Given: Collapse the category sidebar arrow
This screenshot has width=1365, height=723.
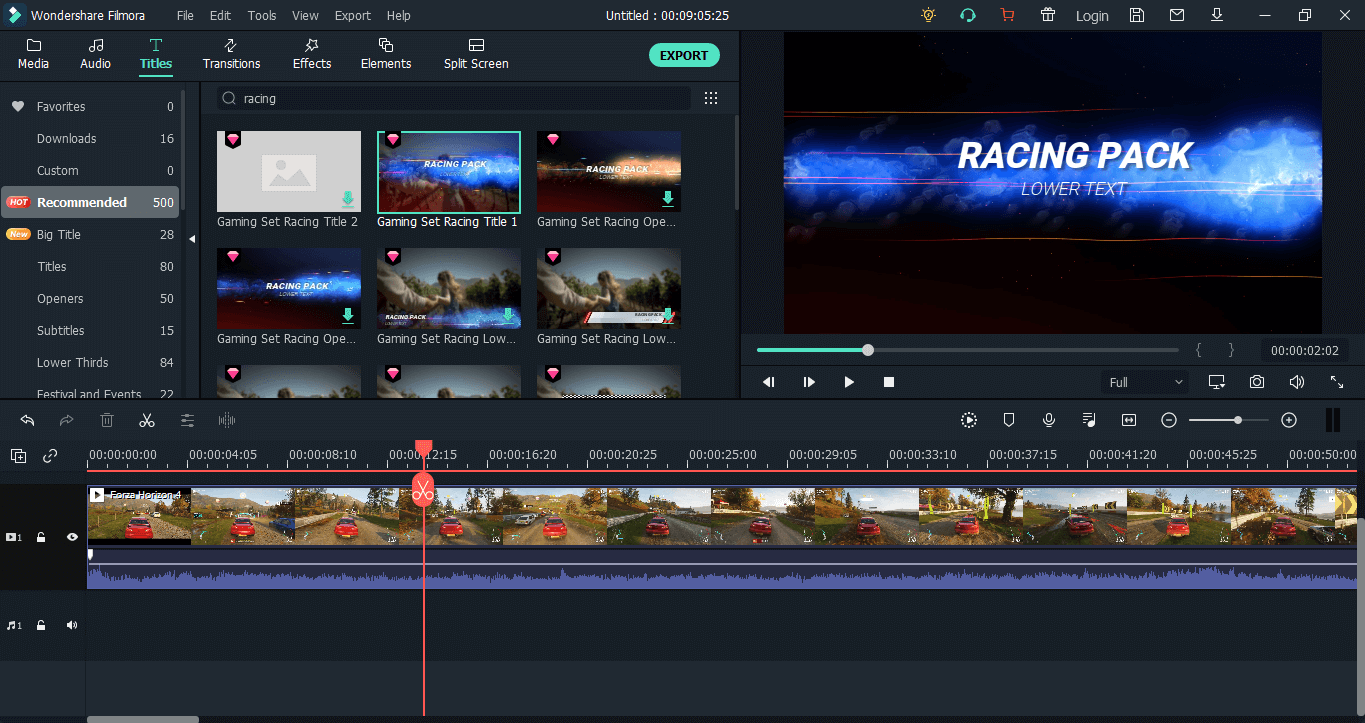Looking at the screenshot, I should [192, 238].
